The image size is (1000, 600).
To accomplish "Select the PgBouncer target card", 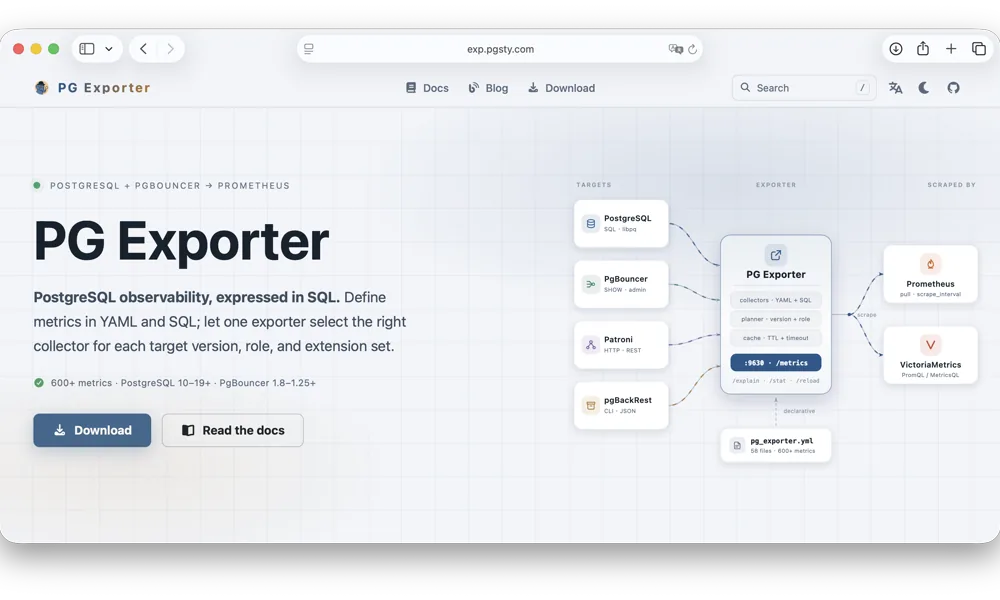I will 621,284.
